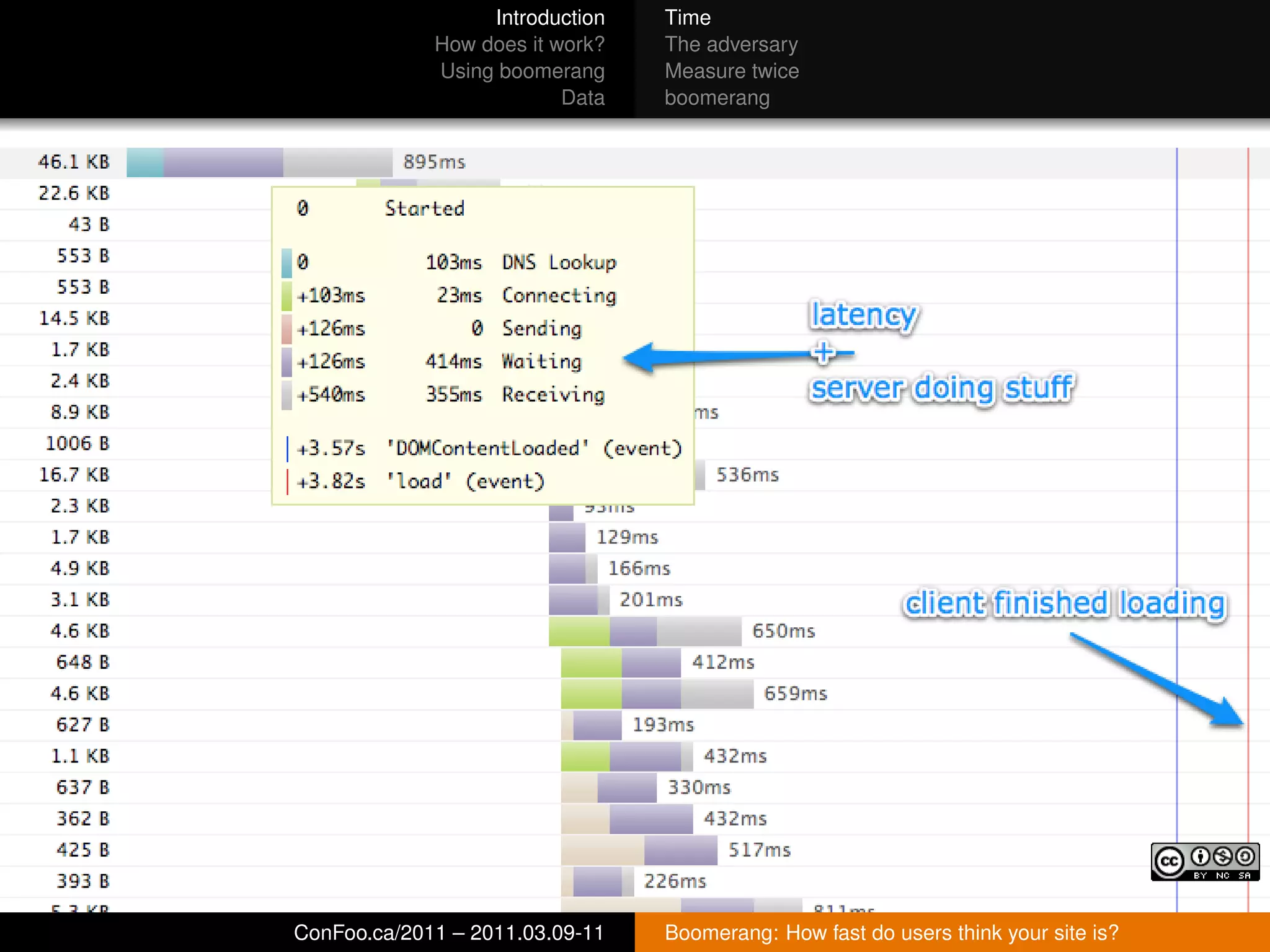
Task: Click the 'DOMContentLoaded' event entry in tooltip
Action: (487, 448)
